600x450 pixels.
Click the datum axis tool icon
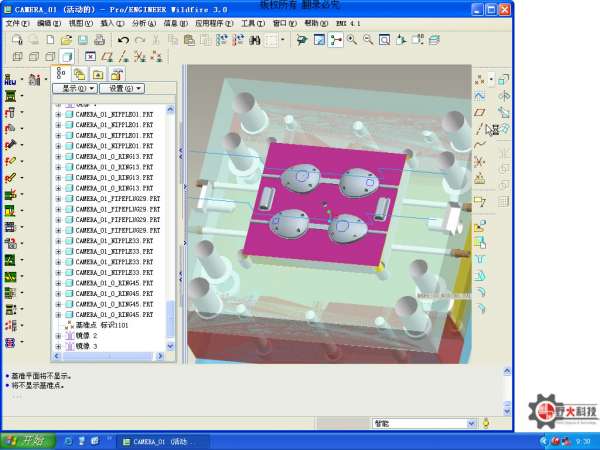pos(479,129)
